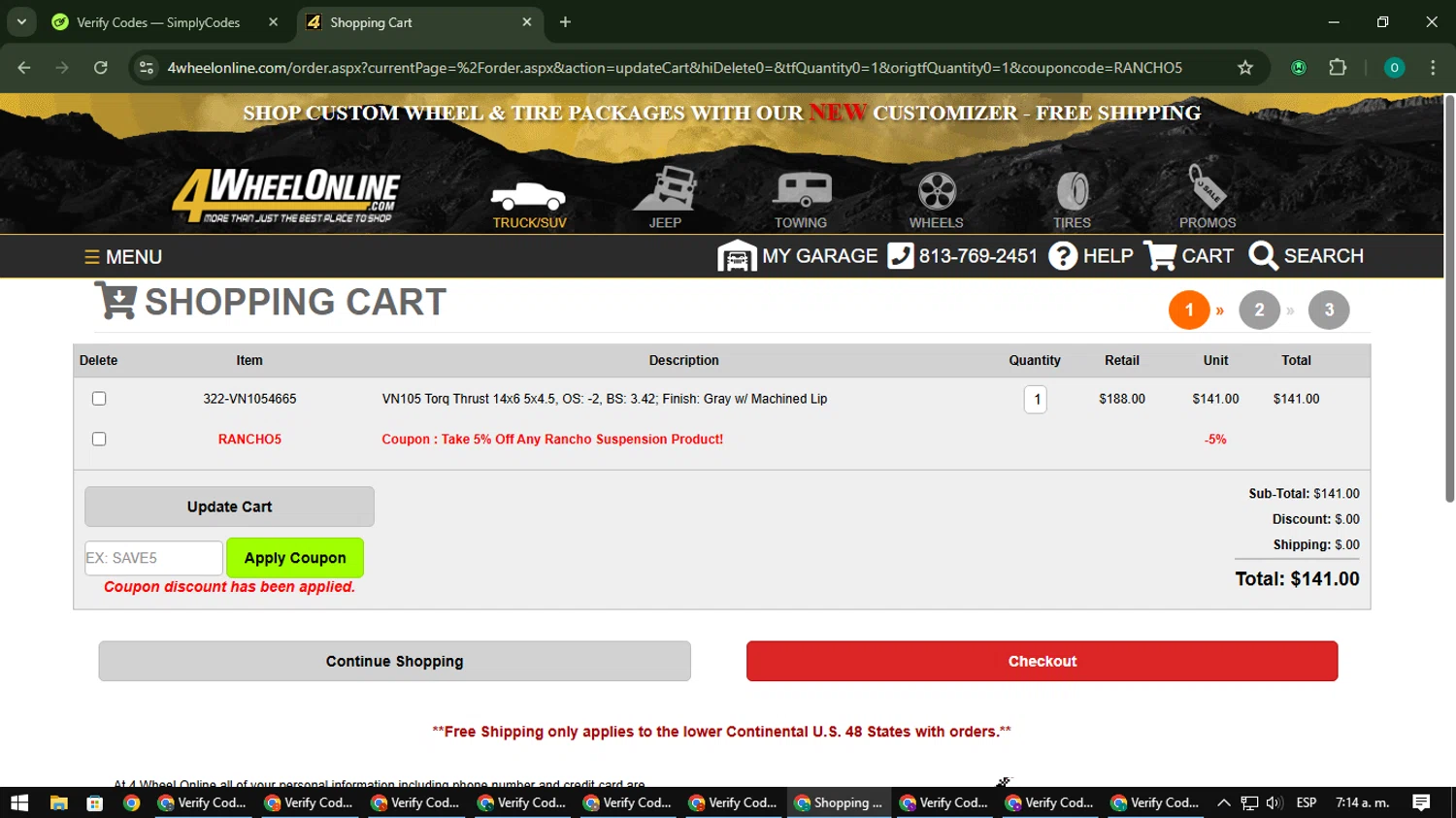This screenshot has width=1456, height=818.
Task: Switch to the Verify Codes — SimplyCodes tab
Action: coord(158,22)
